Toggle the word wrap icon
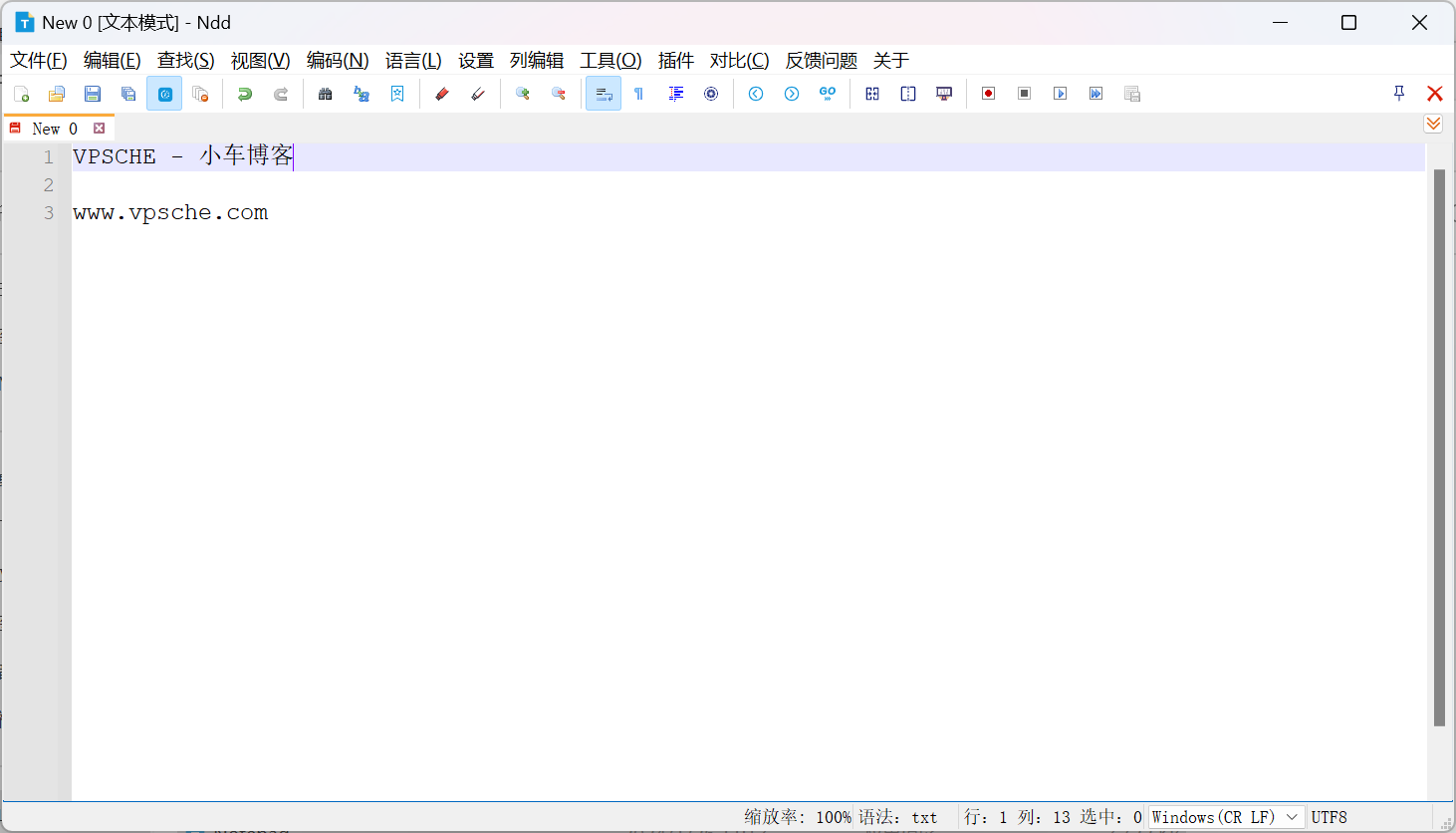The height and width of the screenshot is (833, 1456). tap(604, 94)
